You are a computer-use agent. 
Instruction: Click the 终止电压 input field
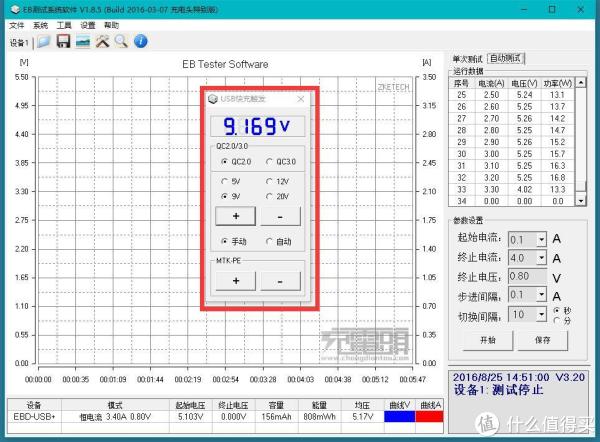coord(527,276)
